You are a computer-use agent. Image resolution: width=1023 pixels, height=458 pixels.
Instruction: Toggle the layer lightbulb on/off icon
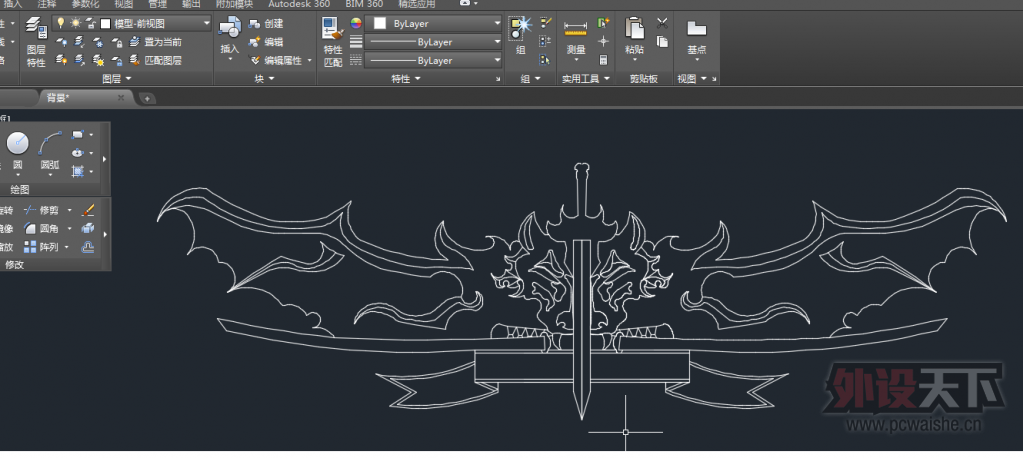pyautogui.click(x=61, y=23)
